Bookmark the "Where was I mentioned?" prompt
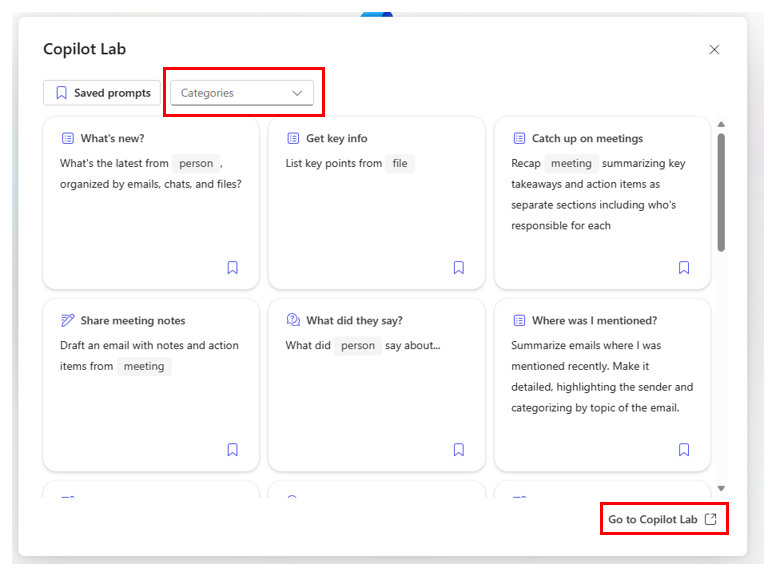This screenshot has height=573, width=776. pos(684,450)
